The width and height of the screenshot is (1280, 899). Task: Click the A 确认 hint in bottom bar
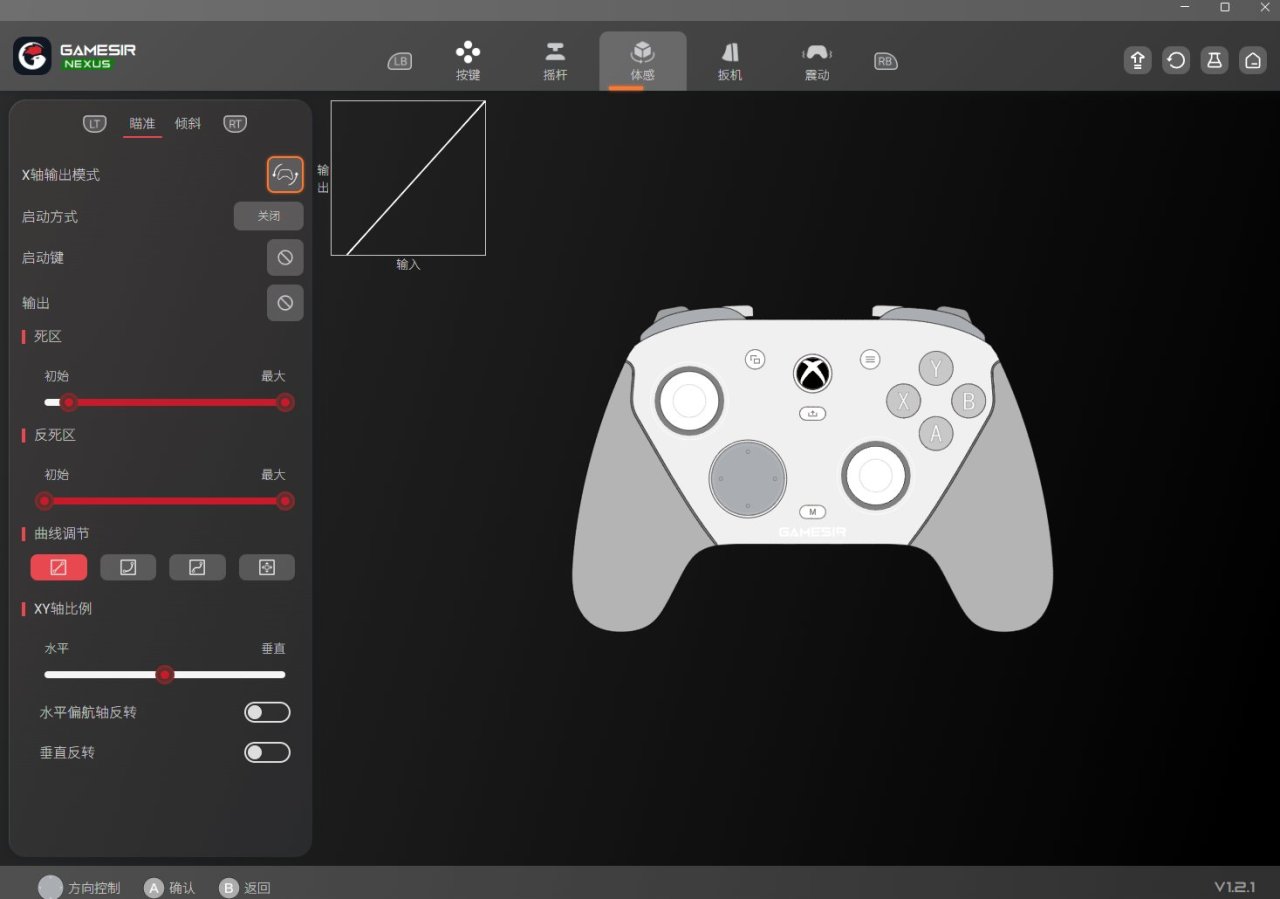tap(169, 888)
